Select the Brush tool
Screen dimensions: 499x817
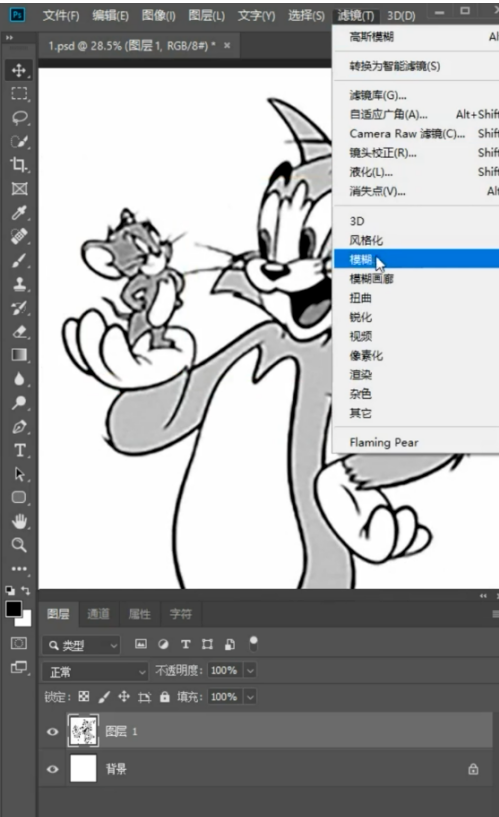point(19,260)
